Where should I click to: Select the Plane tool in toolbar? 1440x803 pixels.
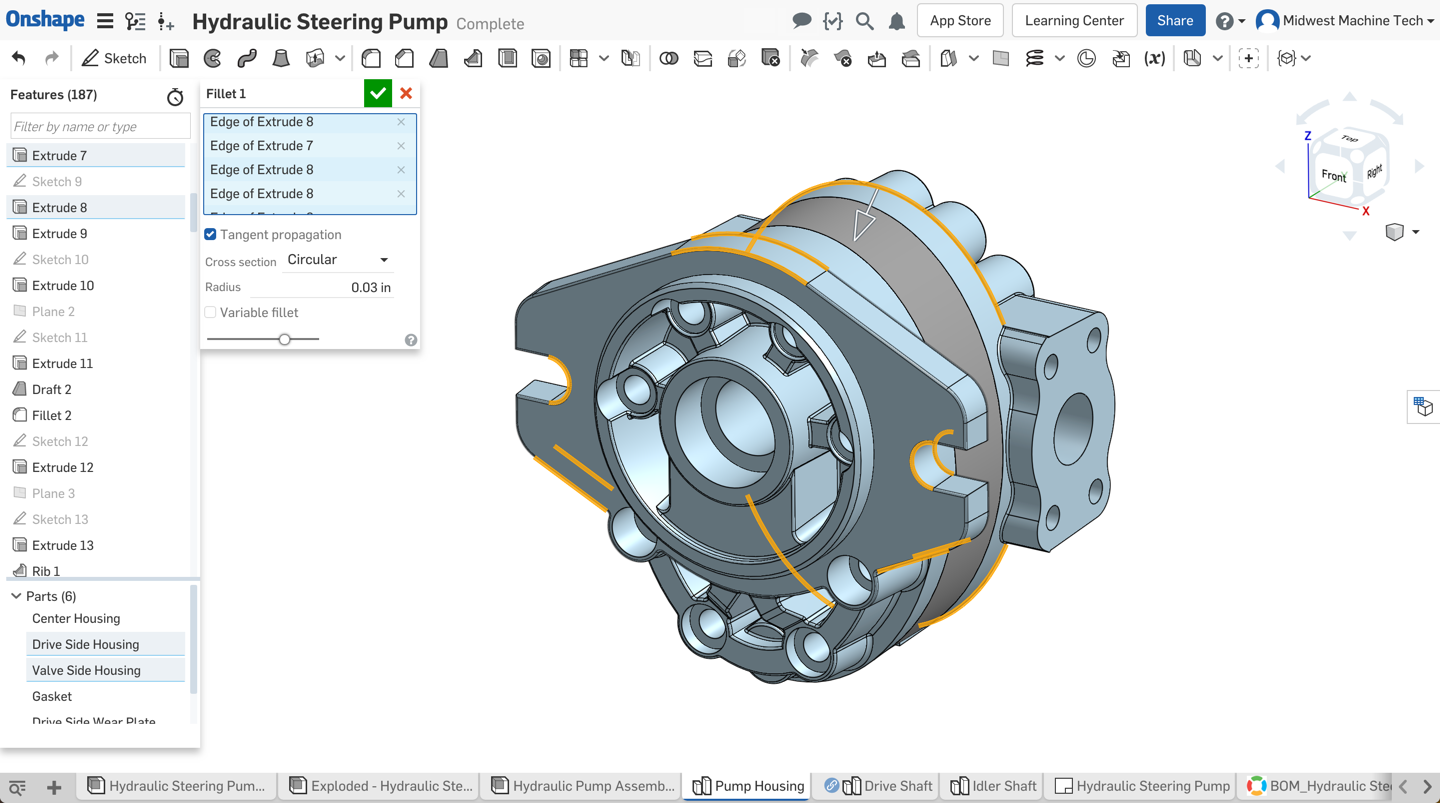pos(1001,58)
